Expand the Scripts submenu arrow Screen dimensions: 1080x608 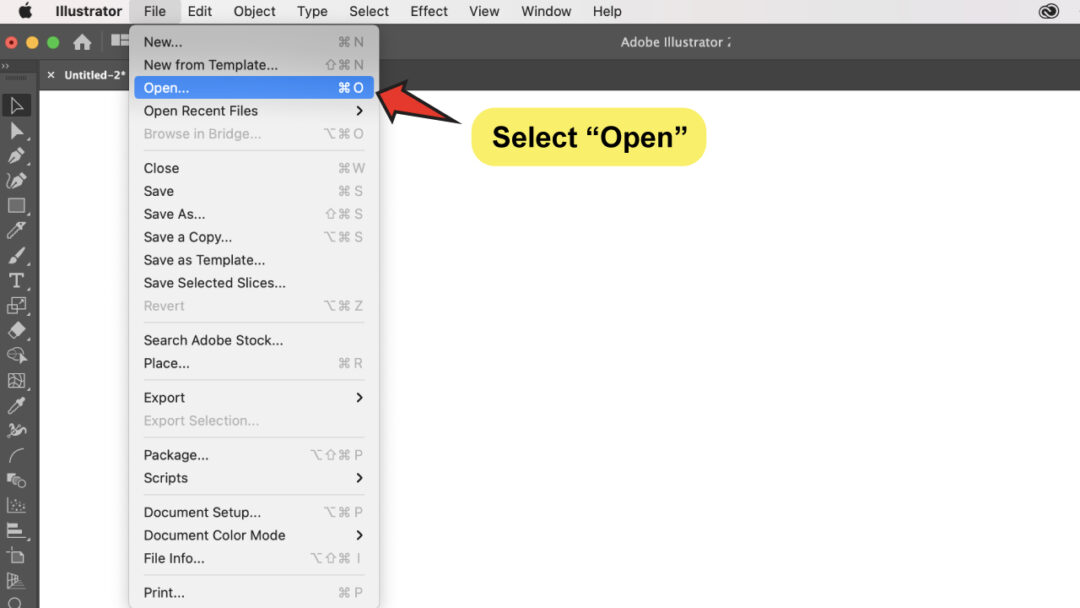[359, 478]
